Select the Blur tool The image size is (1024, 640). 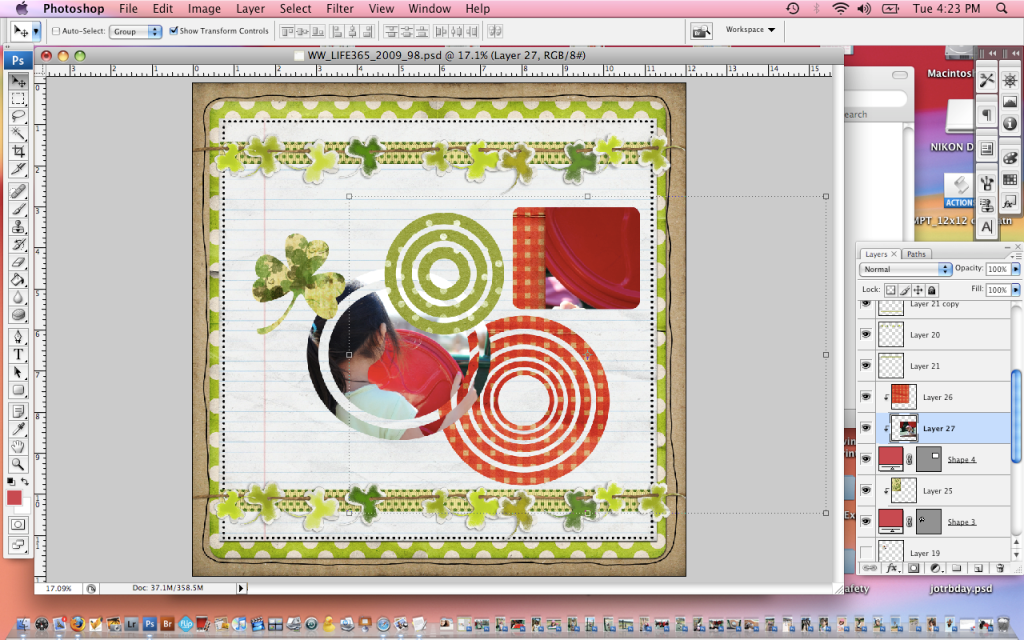tap(18, 297)
